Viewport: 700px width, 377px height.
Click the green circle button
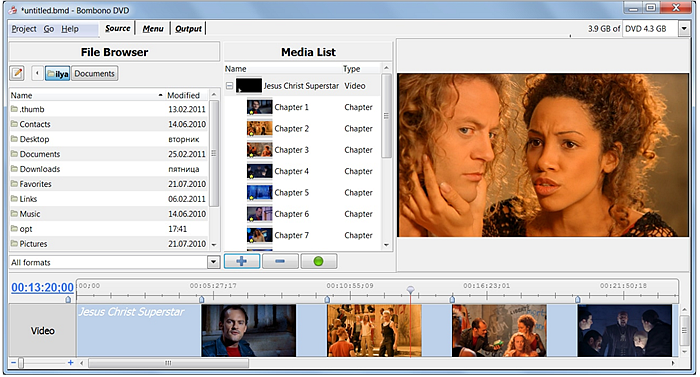[x=318, y=261]
